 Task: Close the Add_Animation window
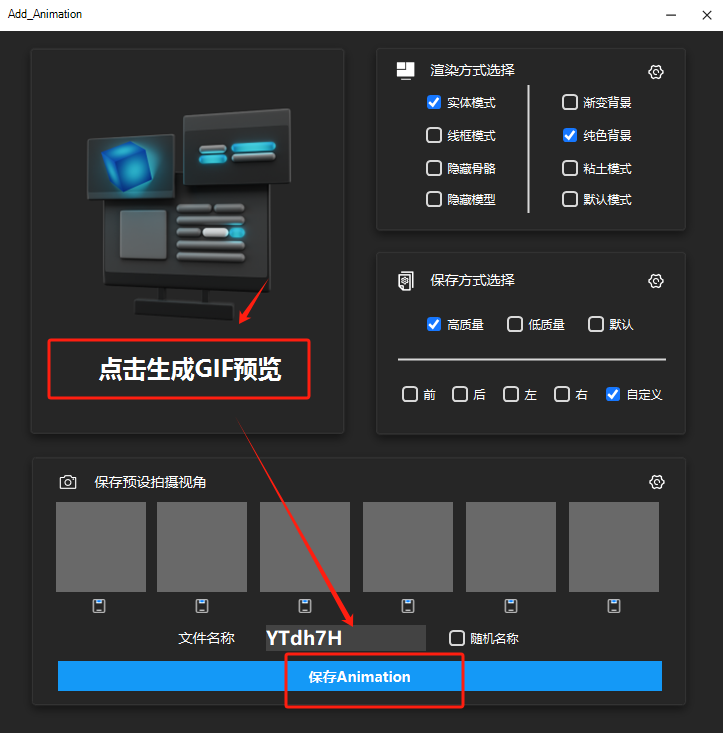tap(707, 15)
